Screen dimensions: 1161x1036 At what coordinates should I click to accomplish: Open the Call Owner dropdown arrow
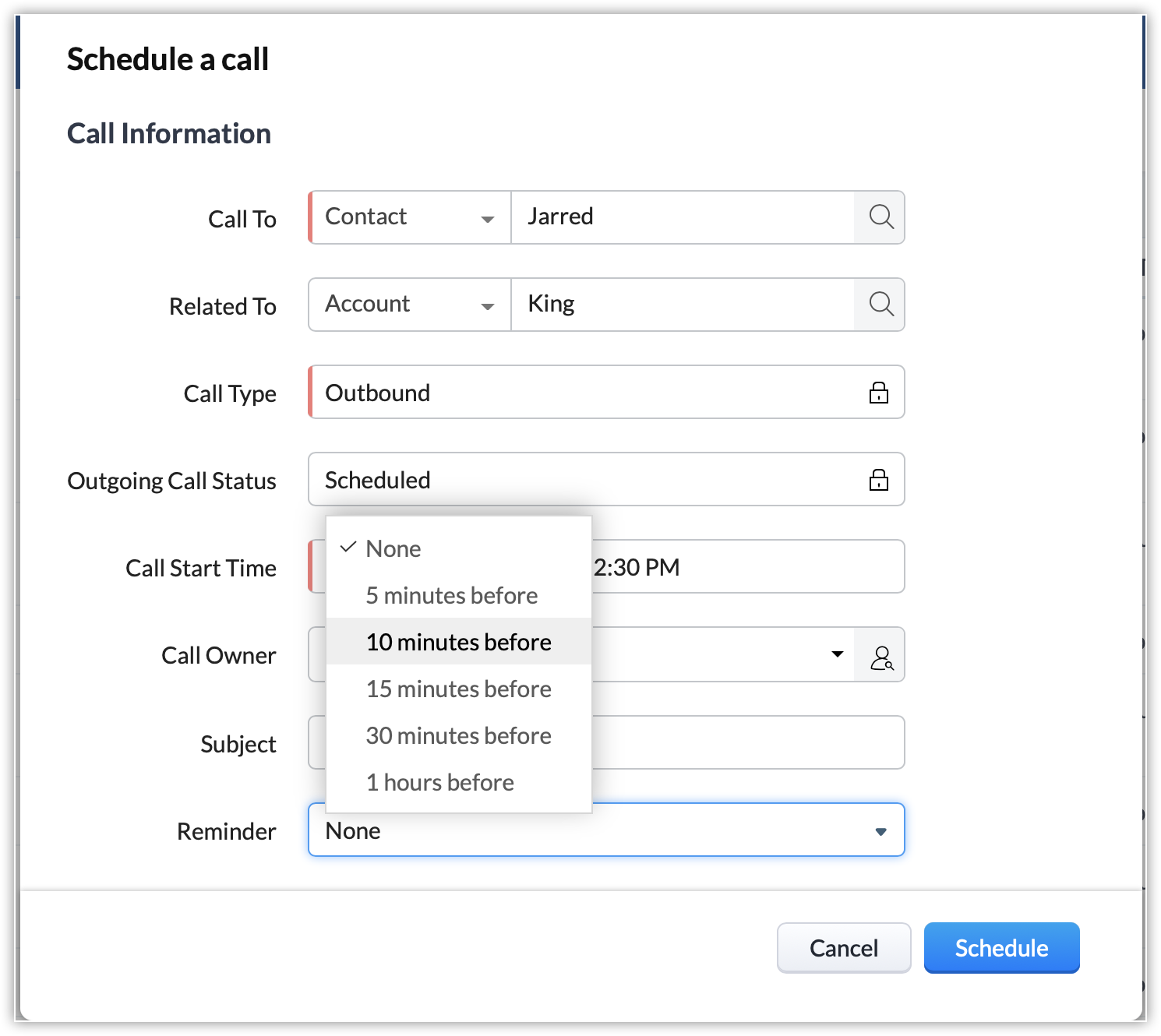click(838, 654)
